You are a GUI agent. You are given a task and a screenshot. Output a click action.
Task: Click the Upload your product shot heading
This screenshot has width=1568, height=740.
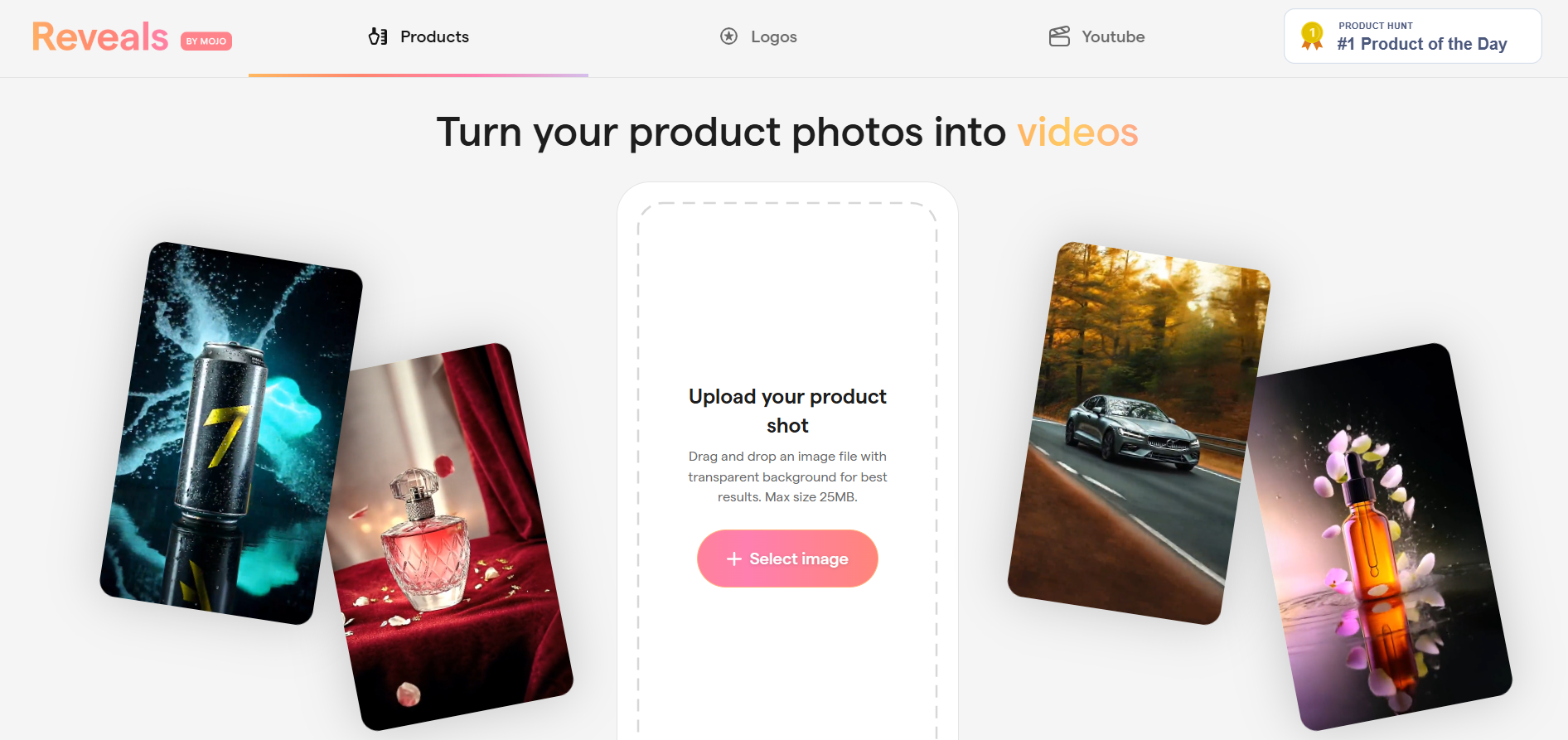[x=787, y=411]
